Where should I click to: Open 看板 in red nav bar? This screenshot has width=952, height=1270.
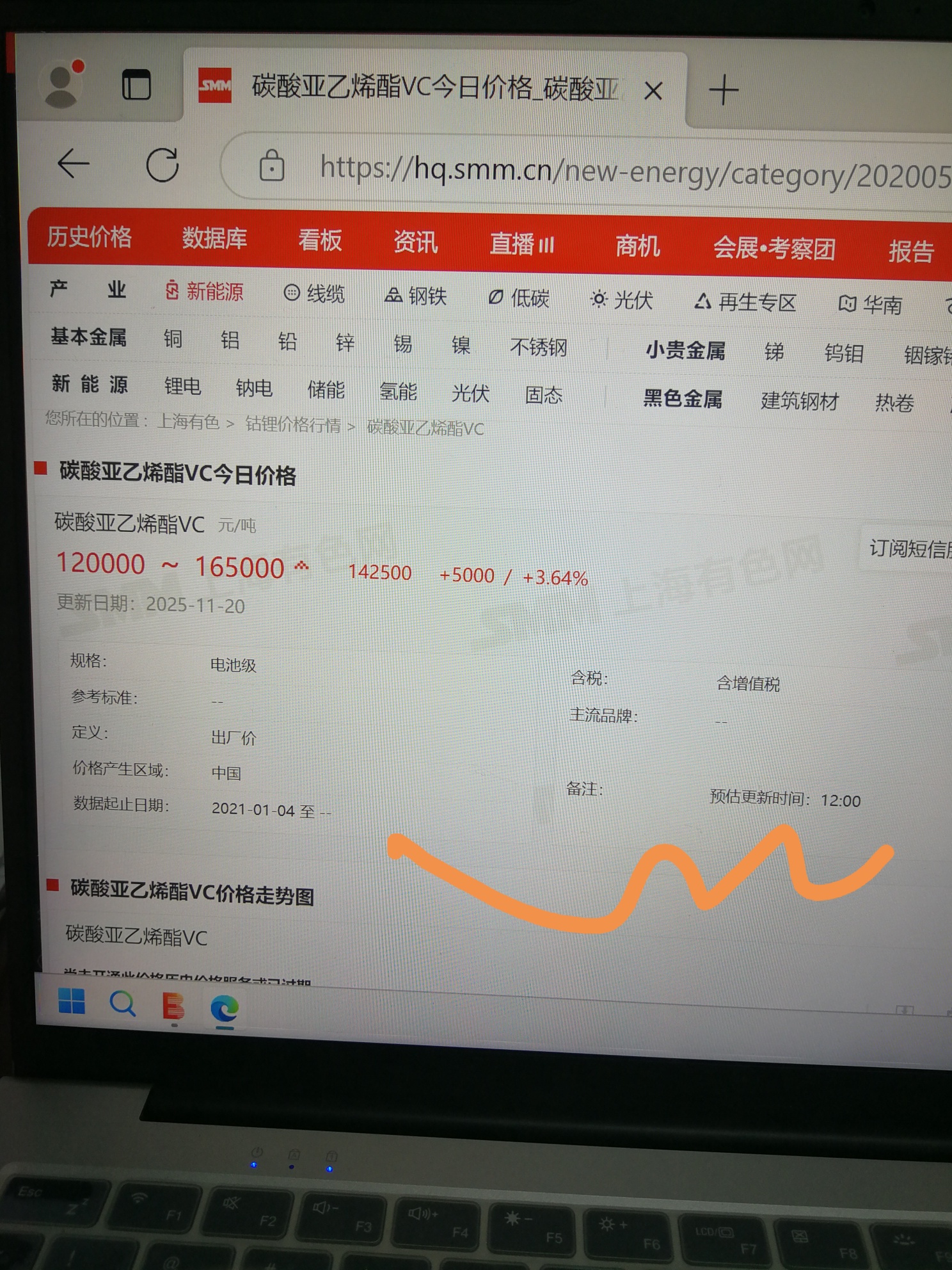[x=320, y=241]
